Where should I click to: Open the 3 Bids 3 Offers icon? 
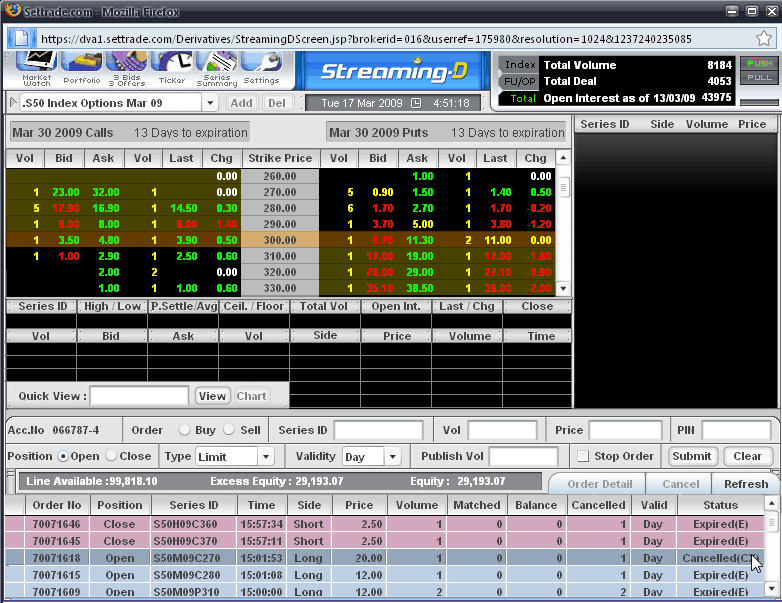coord(127,67)
